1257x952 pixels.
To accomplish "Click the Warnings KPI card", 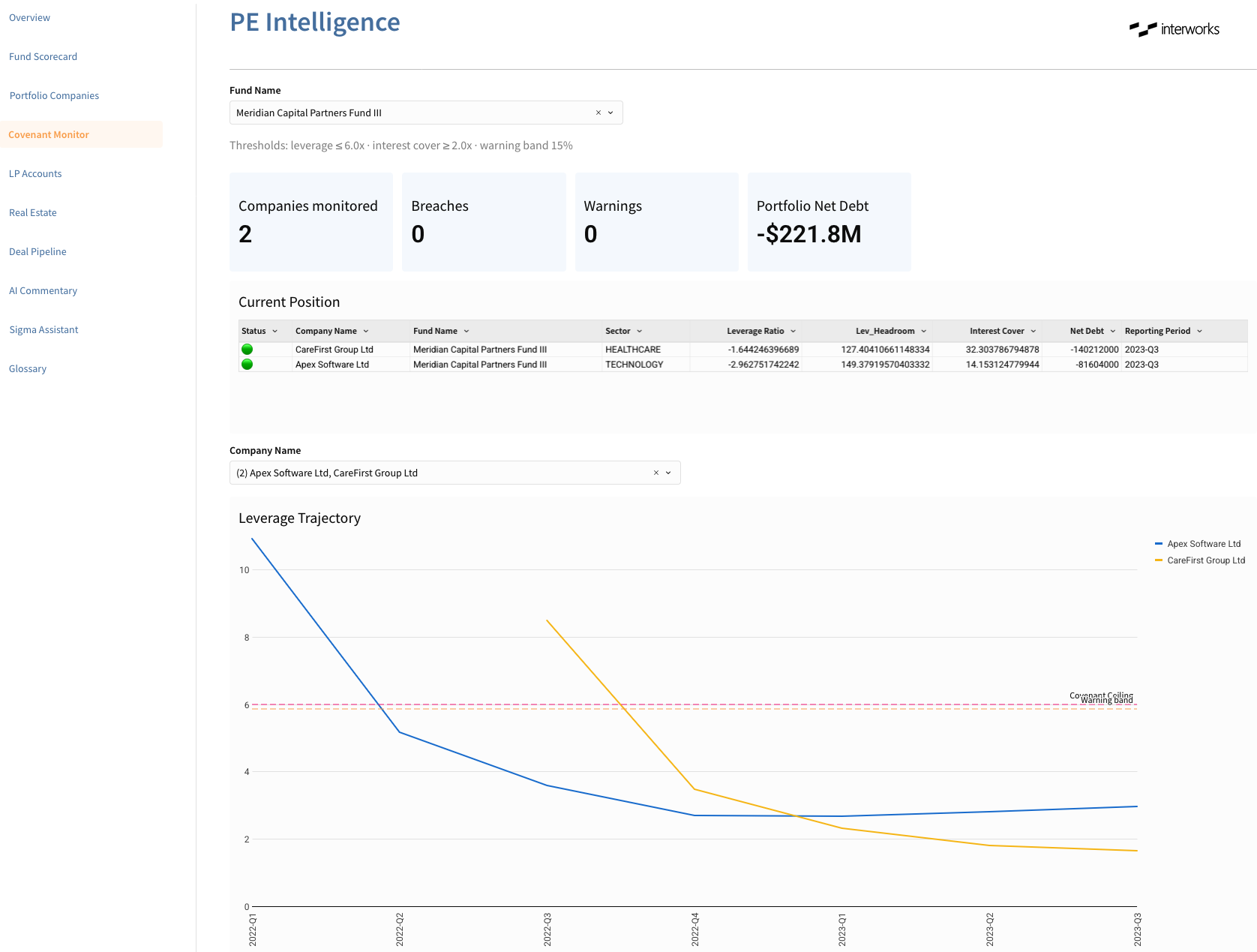I will point(657,222).
